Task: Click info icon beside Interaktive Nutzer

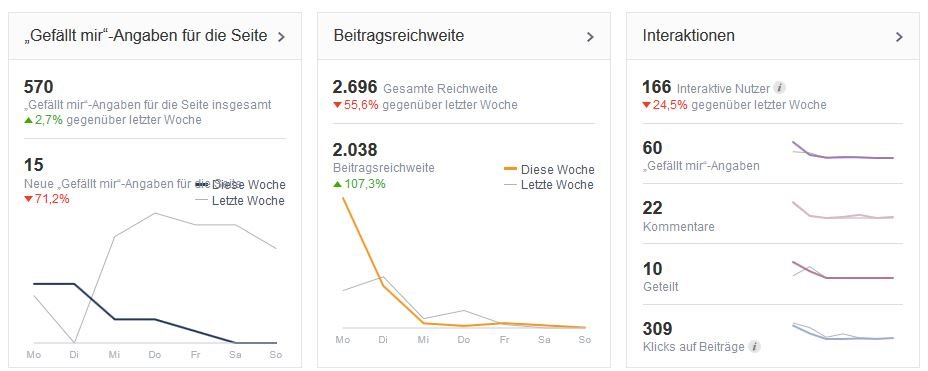Action: (779, 88)
